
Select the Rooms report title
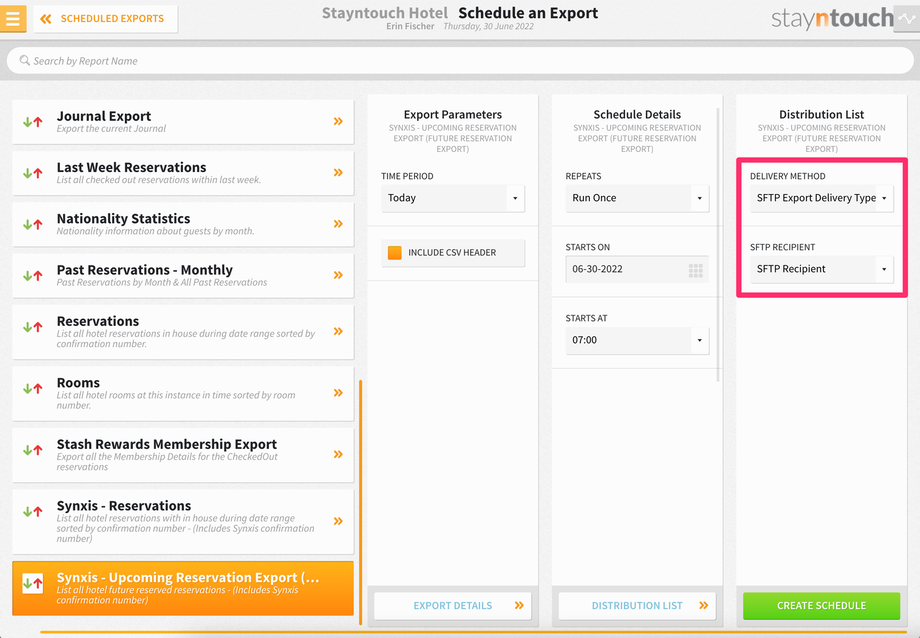78,383
